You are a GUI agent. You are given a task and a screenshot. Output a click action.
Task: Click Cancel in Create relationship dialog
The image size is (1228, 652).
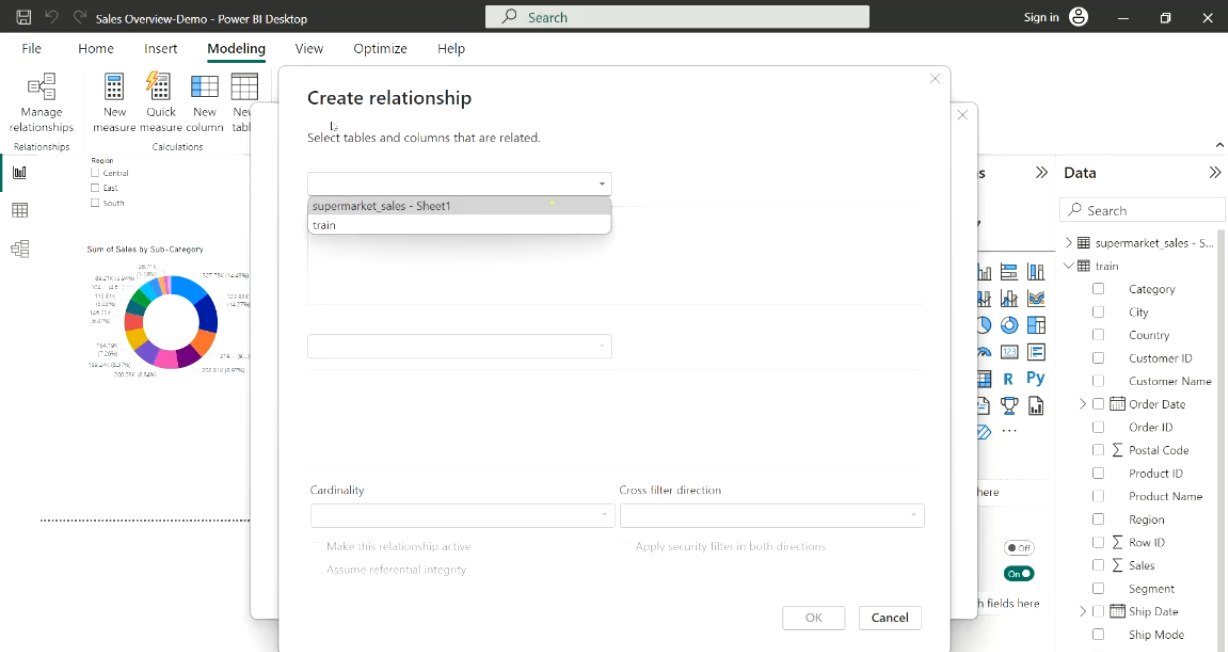click(890, 618)
